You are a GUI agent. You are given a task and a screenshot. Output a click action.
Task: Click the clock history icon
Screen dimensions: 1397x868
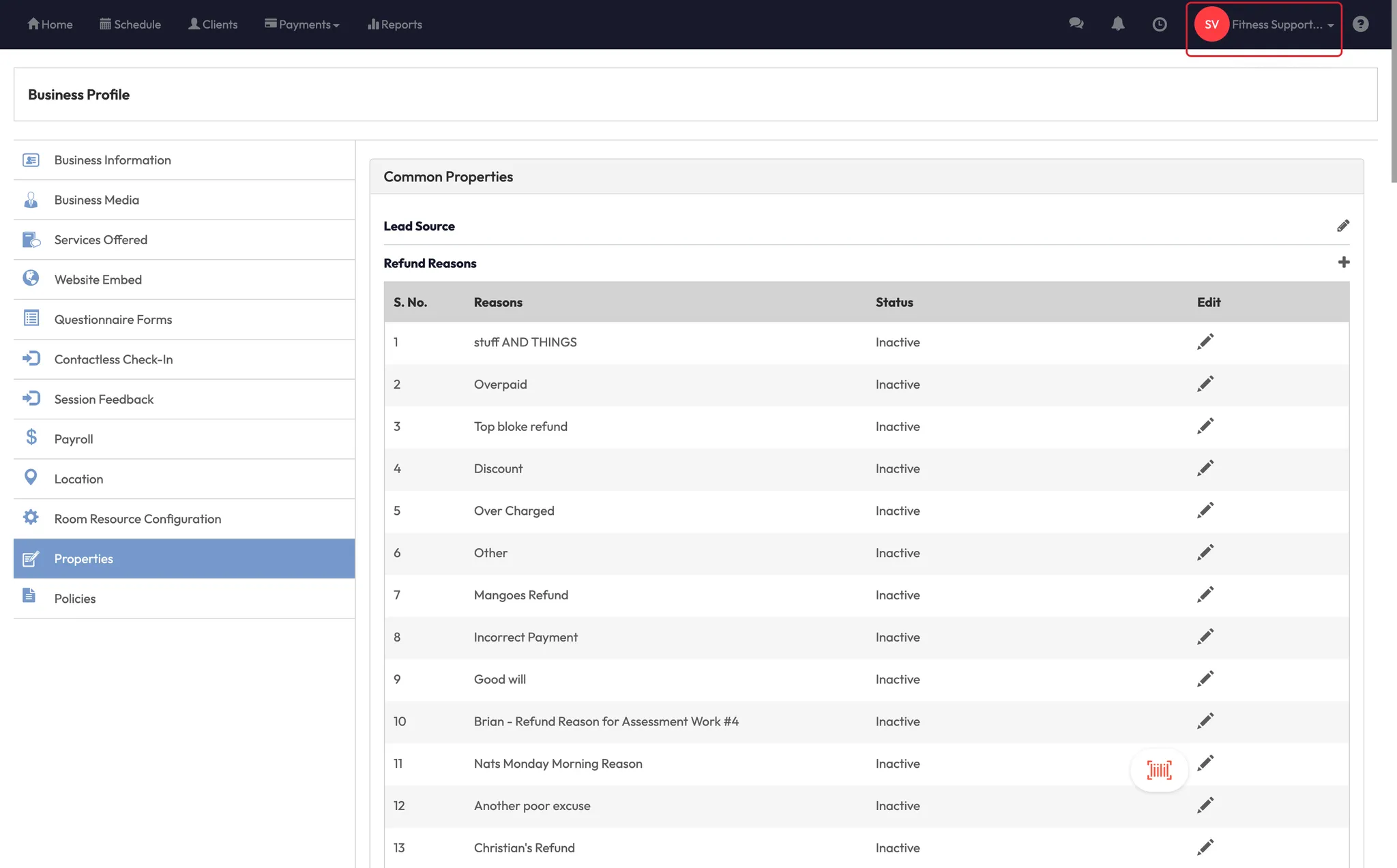point(1160,25)
